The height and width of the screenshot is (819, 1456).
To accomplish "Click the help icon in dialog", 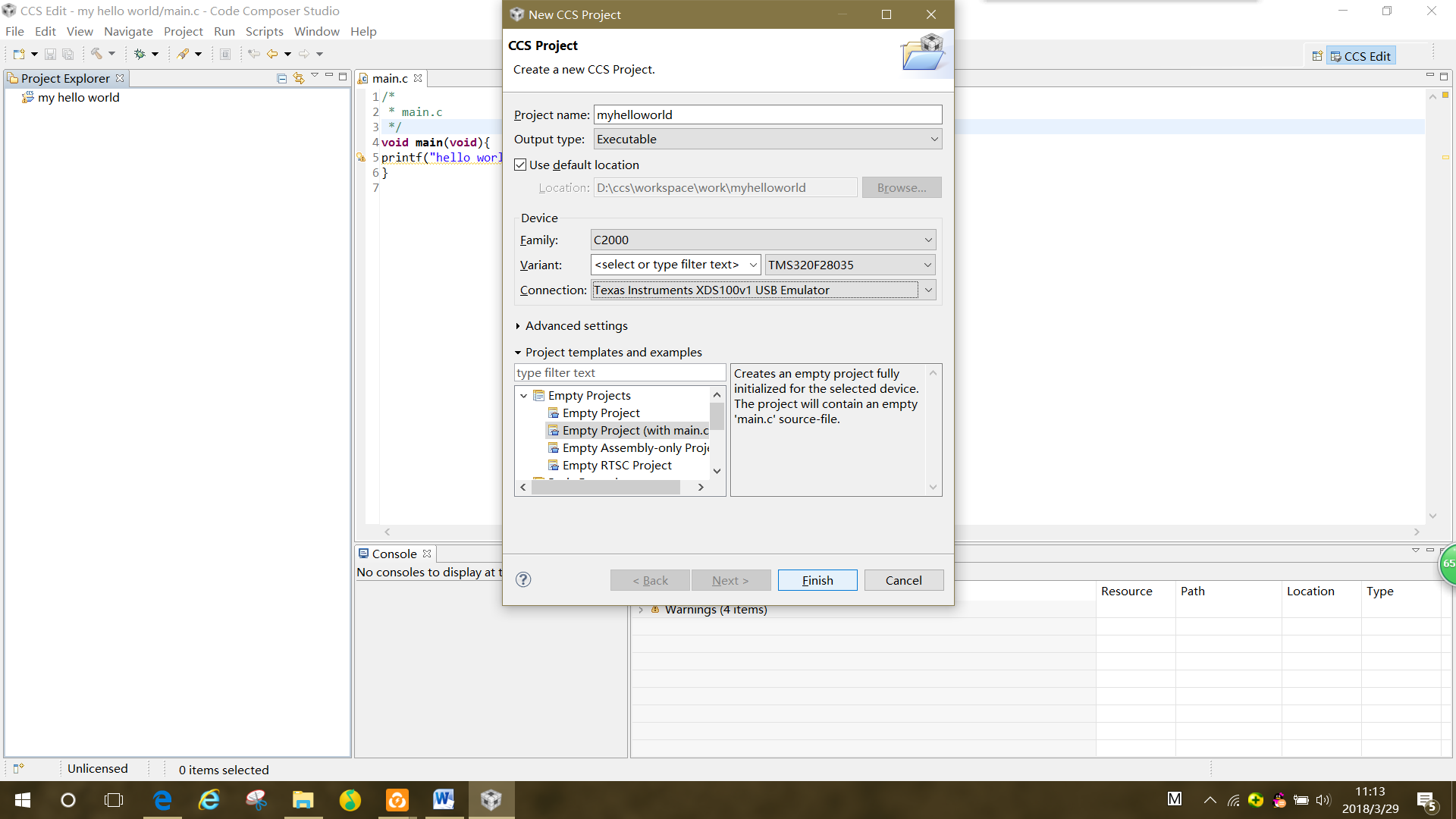I will point(523,580).
